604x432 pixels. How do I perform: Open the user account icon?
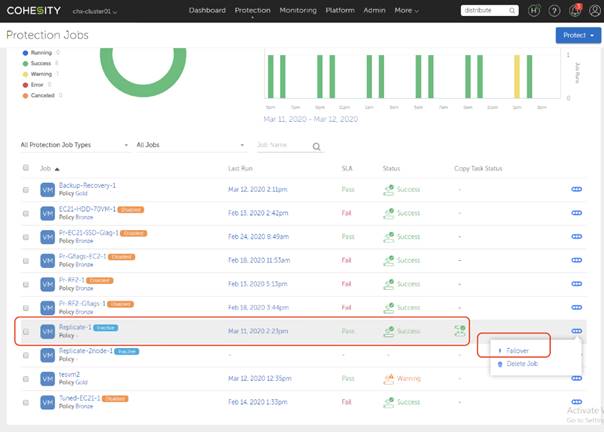[x=595, y=11]
